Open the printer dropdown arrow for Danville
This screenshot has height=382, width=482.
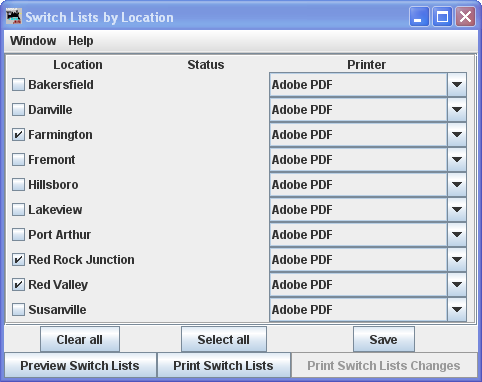click(x=457, y=110)
